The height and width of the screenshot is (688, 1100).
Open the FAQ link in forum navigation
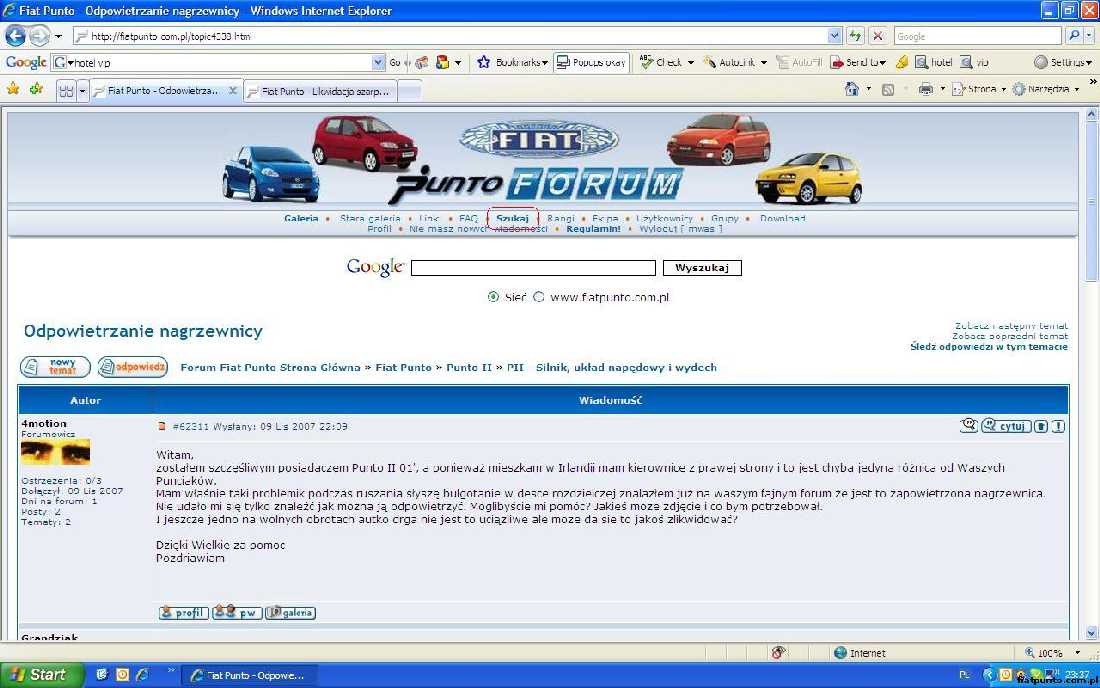468,218
